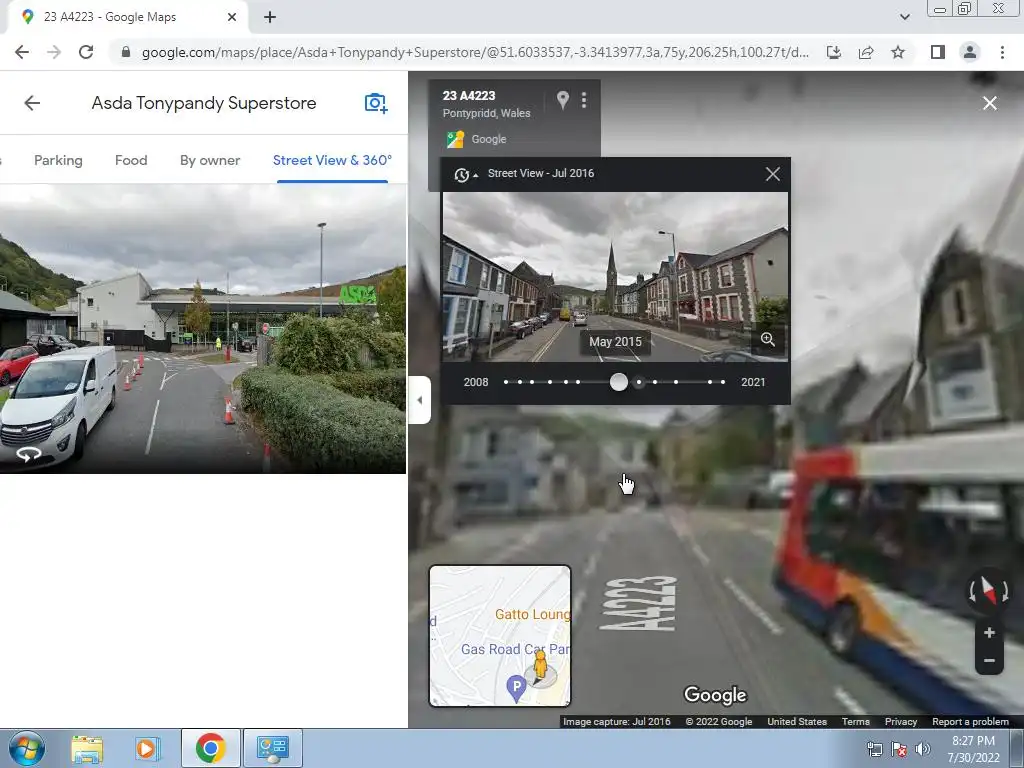The image size is (1024, 768).
Task: Open the Food photos tab
Action: tap(131, 160)
